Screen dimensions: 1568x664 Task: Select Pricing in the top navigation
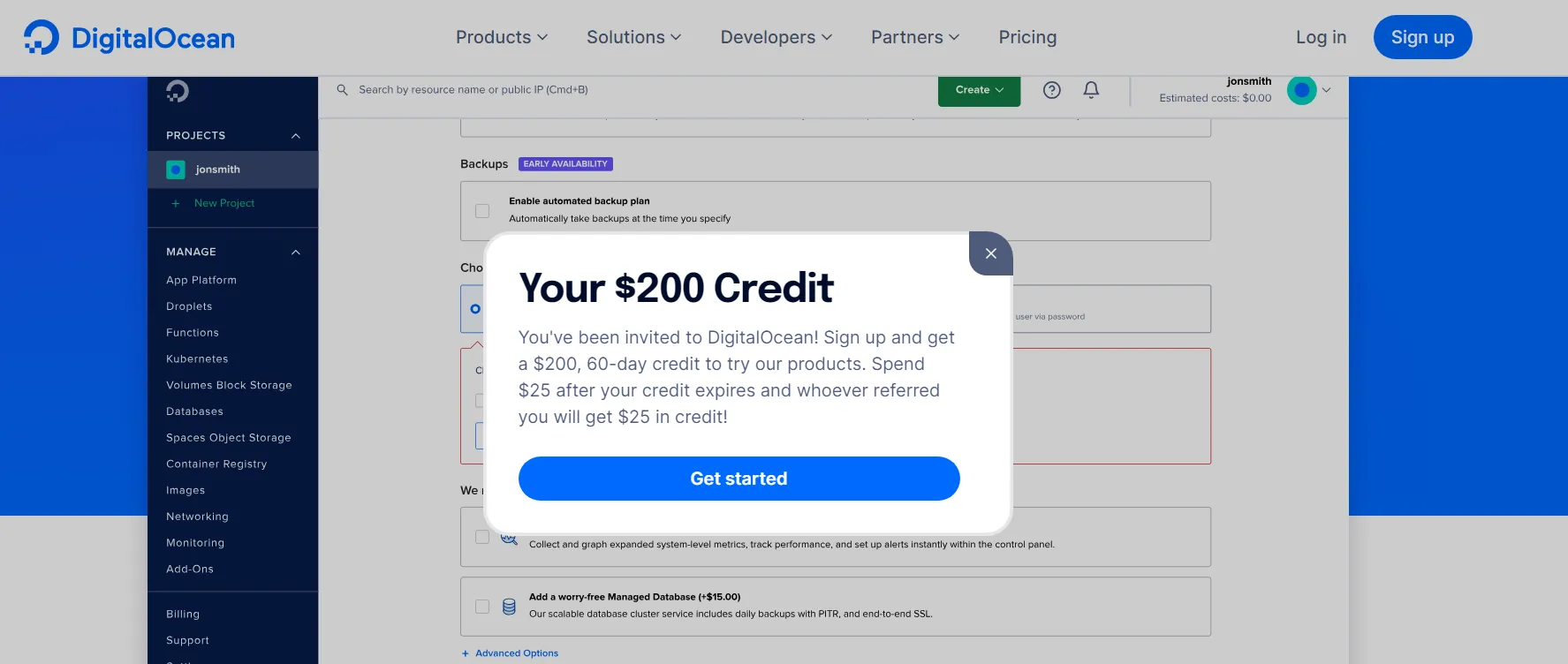click(x=1027, y=37)
